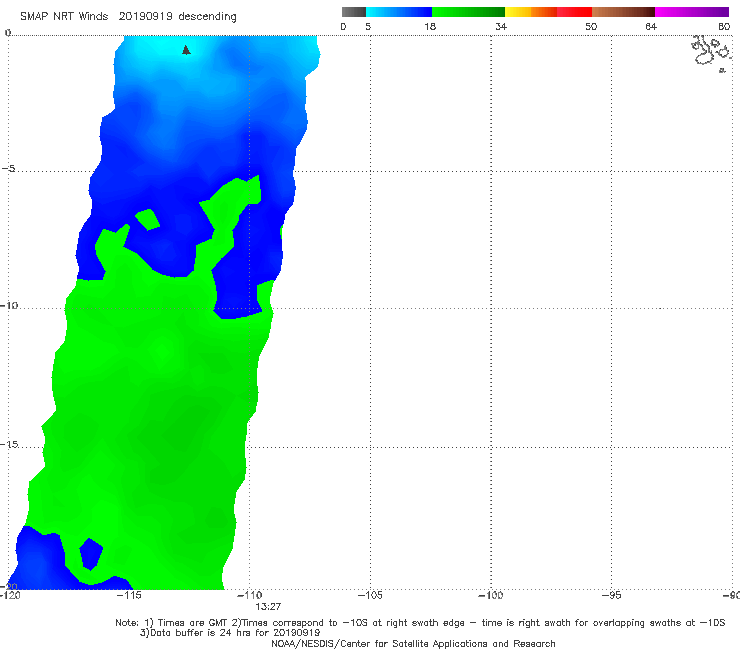Screen dimensions: 740x650
Task: Click the red segment of the color bar
Action: point(574,12)
